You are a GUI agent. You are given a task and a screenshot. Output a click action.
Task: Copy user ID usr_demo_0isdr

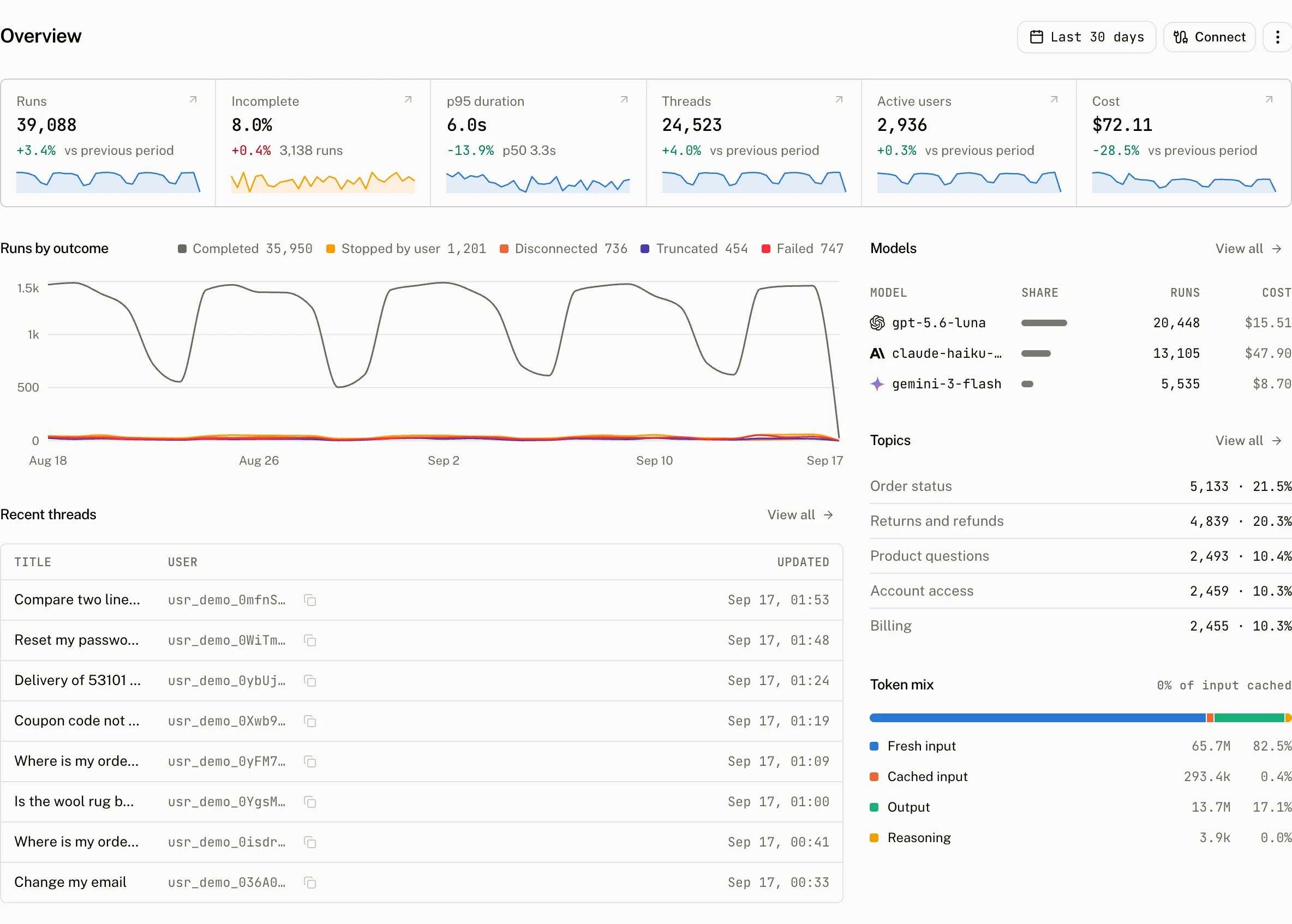(310, 842)
